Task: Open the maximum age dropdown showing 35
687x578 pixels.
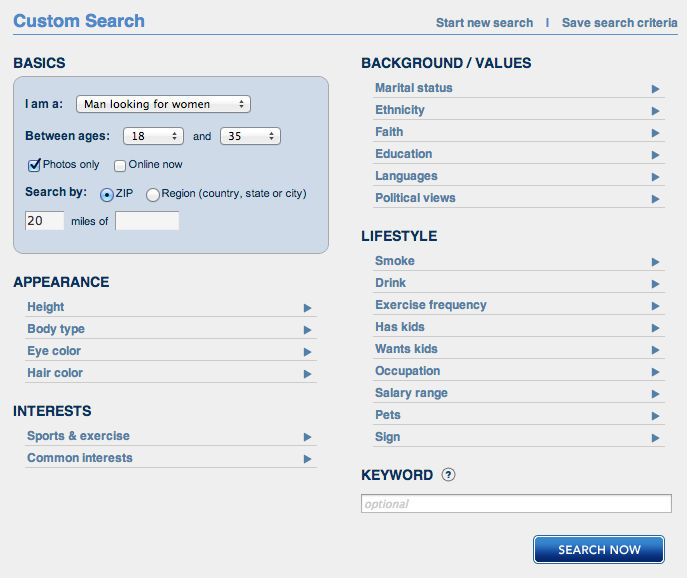Action: pos(250,136)
